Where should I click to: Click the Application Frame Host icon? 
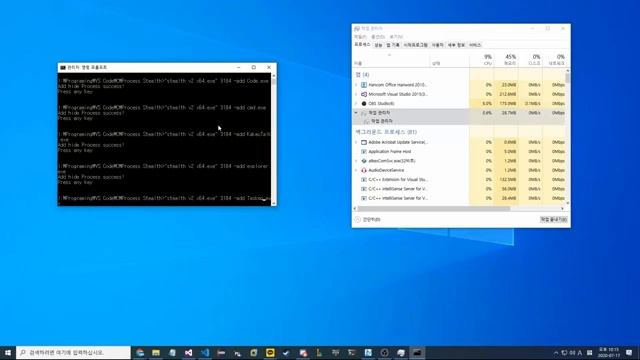tap(364, 152)
